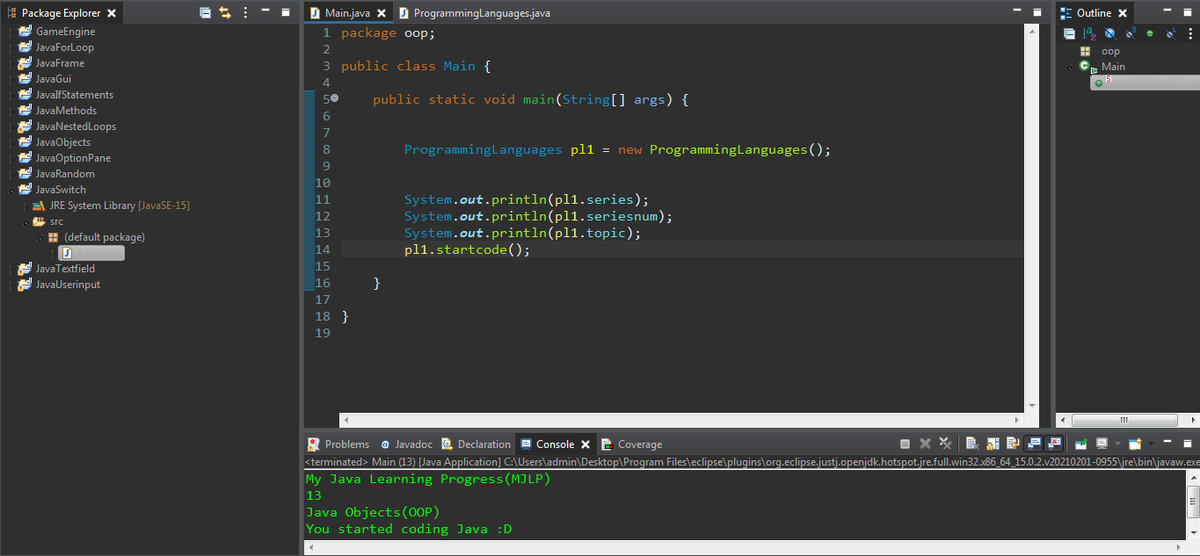1200x556 pixels.
Task: Select the JavaNestedLoops project
Action: tap(75, 127)
